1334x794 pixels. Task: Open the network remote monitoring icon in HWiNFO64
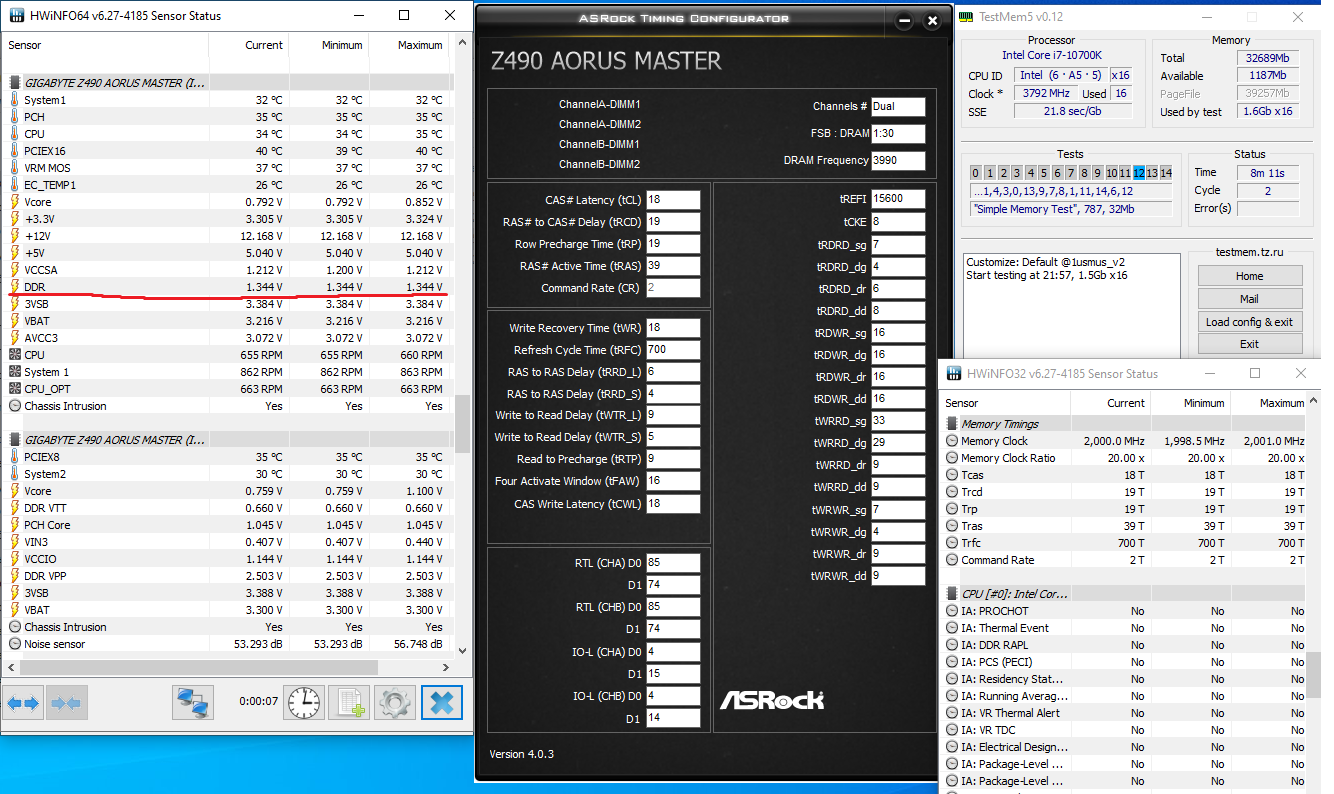pyautogui.click(x=193, y=703)
